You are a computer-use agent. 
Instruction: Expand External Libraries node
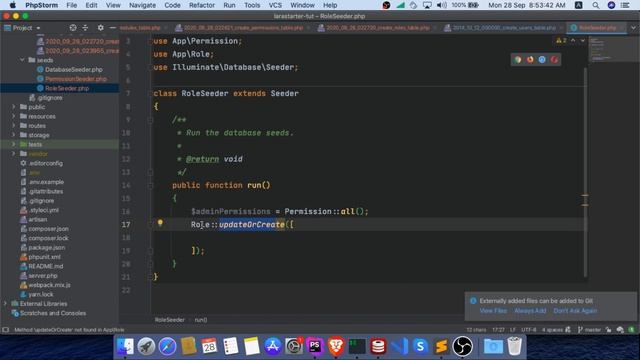point(5,303)
